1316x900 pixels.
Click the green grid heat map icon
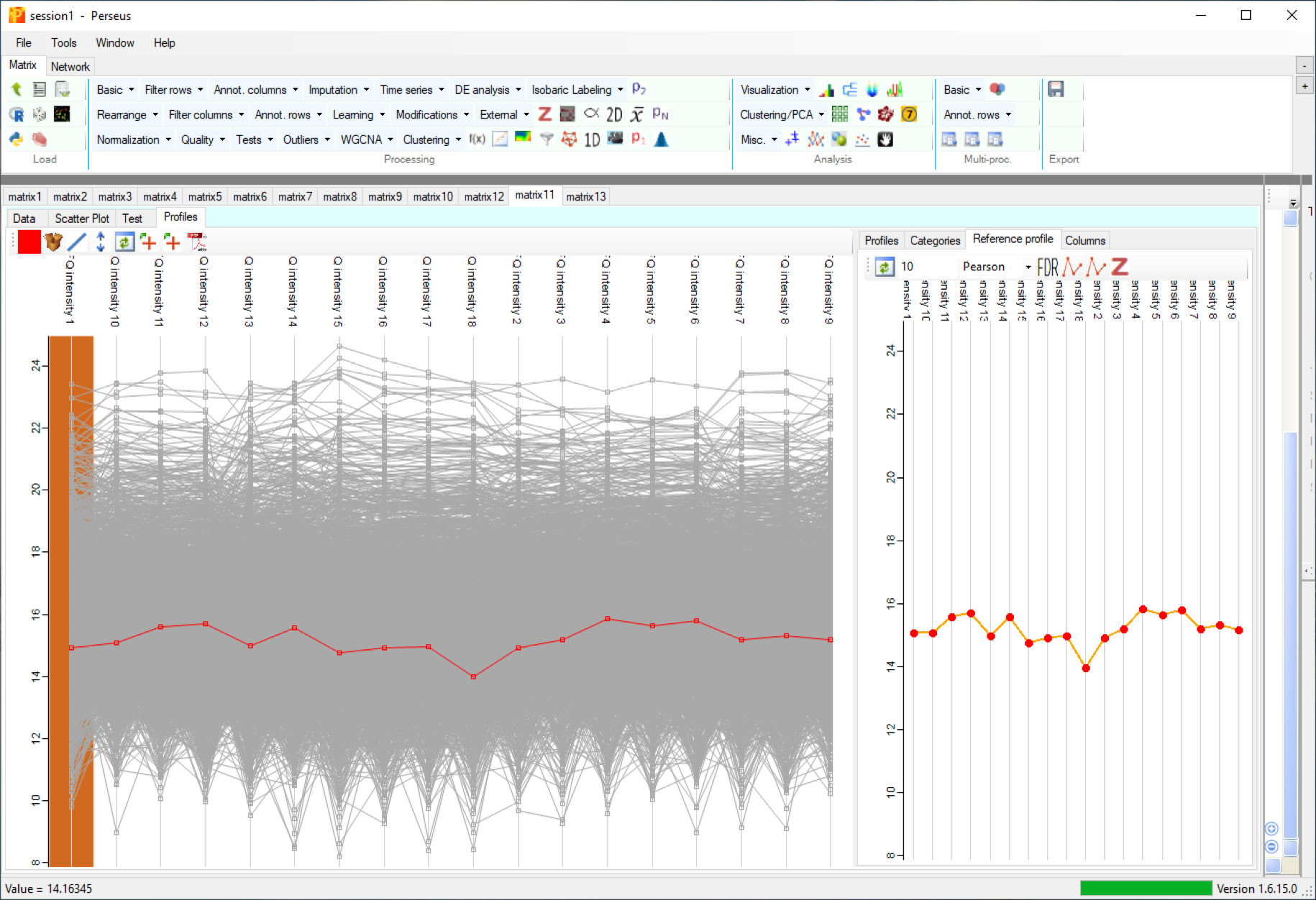[839, 114]
